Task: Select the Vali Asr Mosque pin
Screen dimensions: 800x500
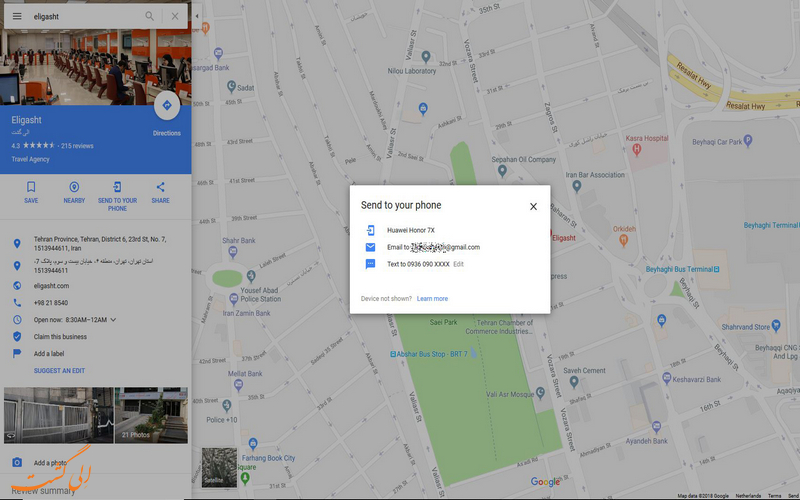Action: (540, 392)
